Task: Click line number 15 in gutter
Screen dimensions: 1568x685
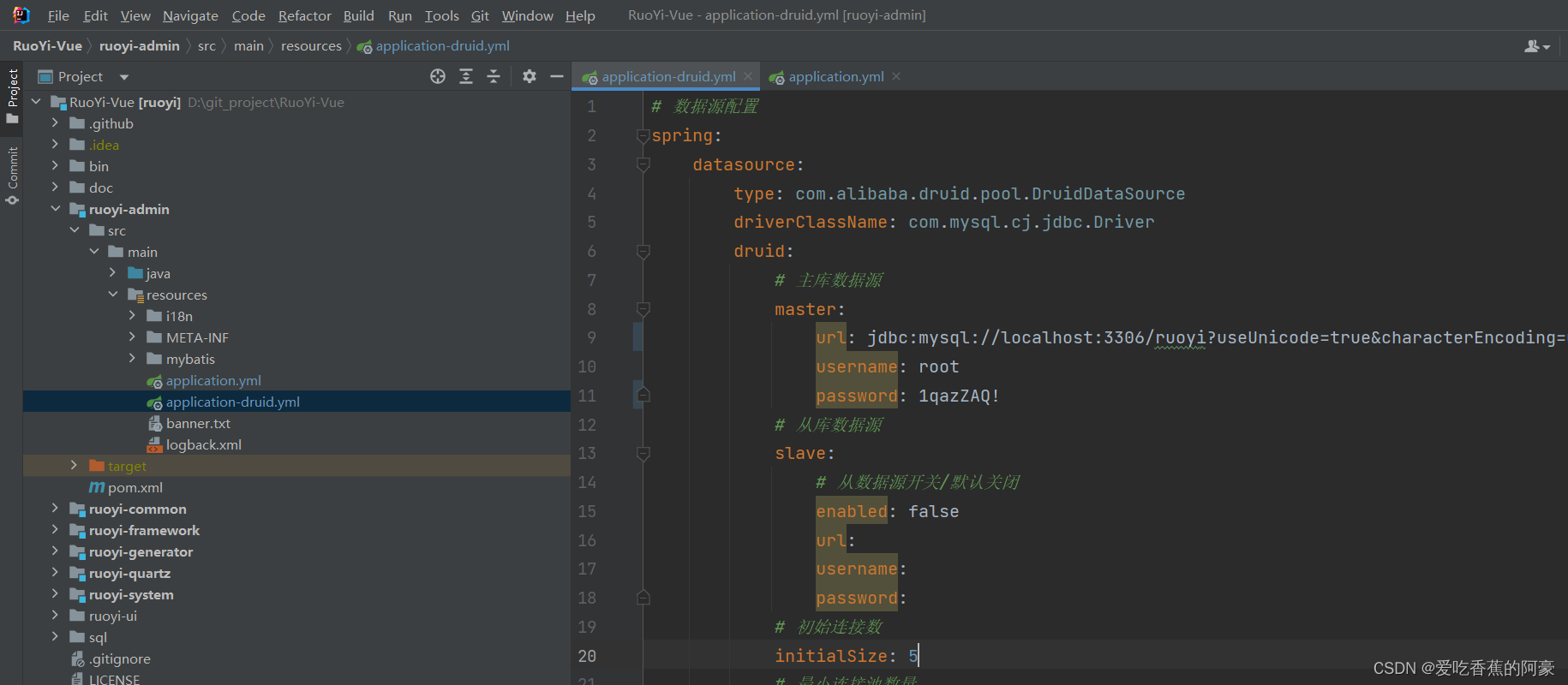Action: [587, 511]
